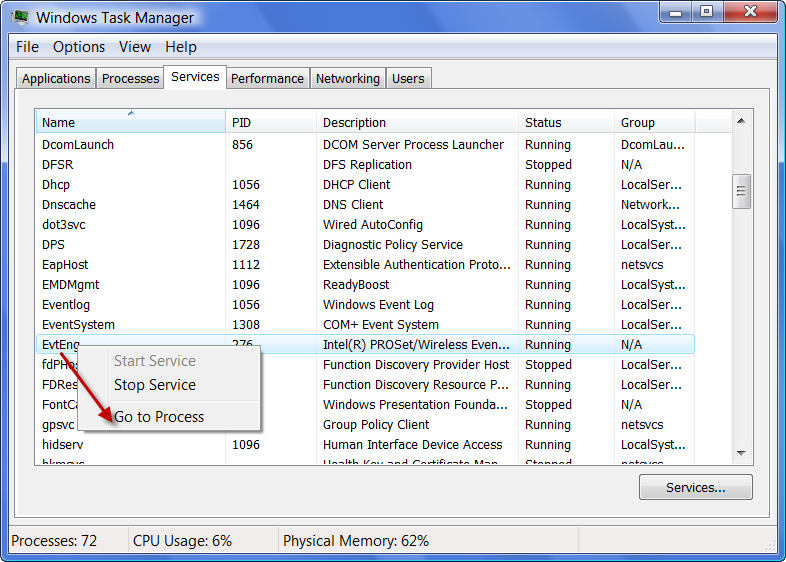Click PID 1112 cell
Image resolution: width=786 pixels, height=562 pixels.
point(246,265)
